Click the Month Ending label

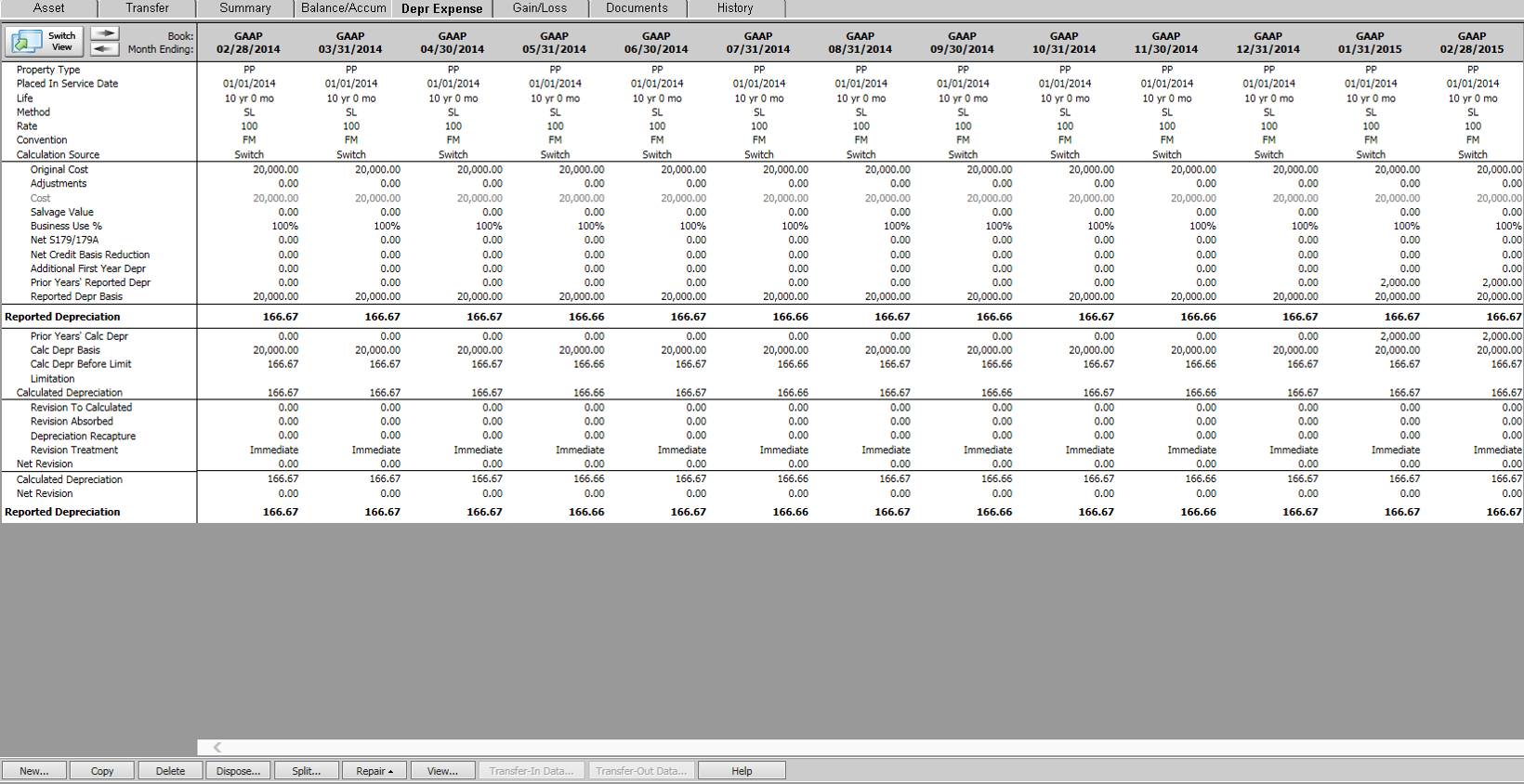[161, 49]
